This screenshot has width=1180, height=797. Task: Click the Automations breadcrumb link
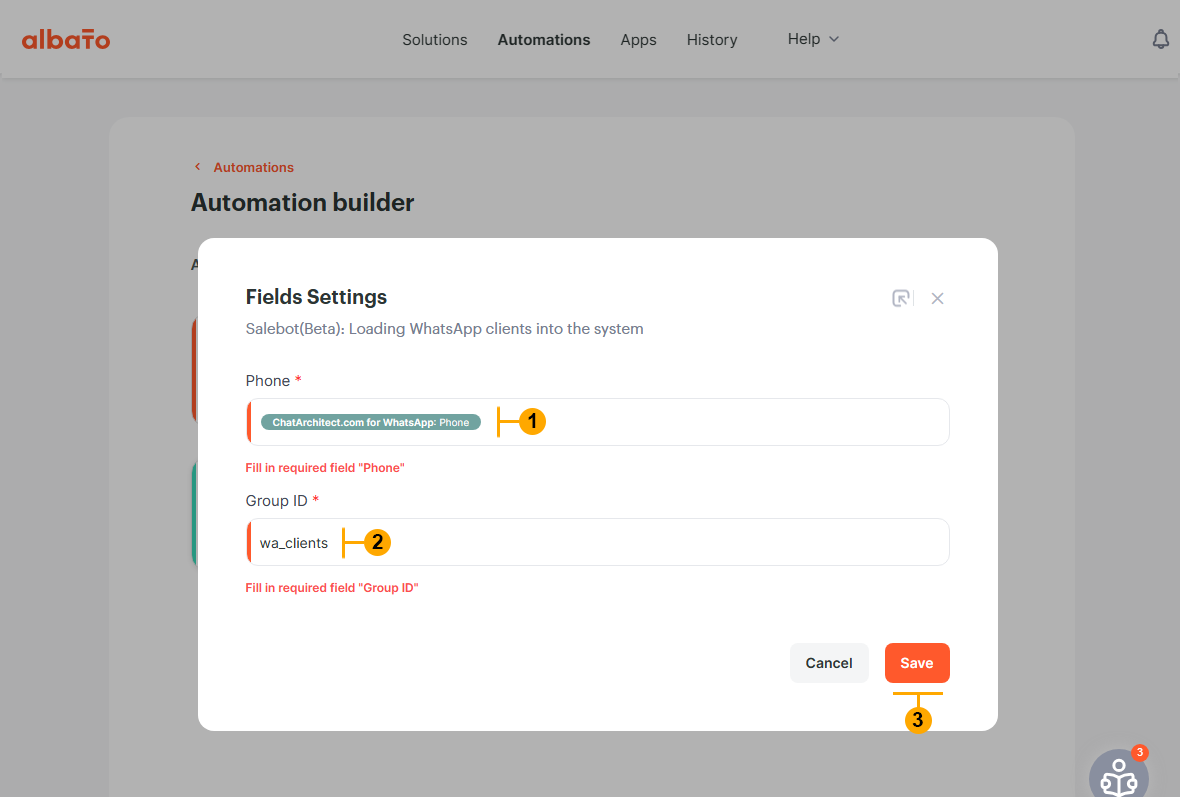pos(254,167)
